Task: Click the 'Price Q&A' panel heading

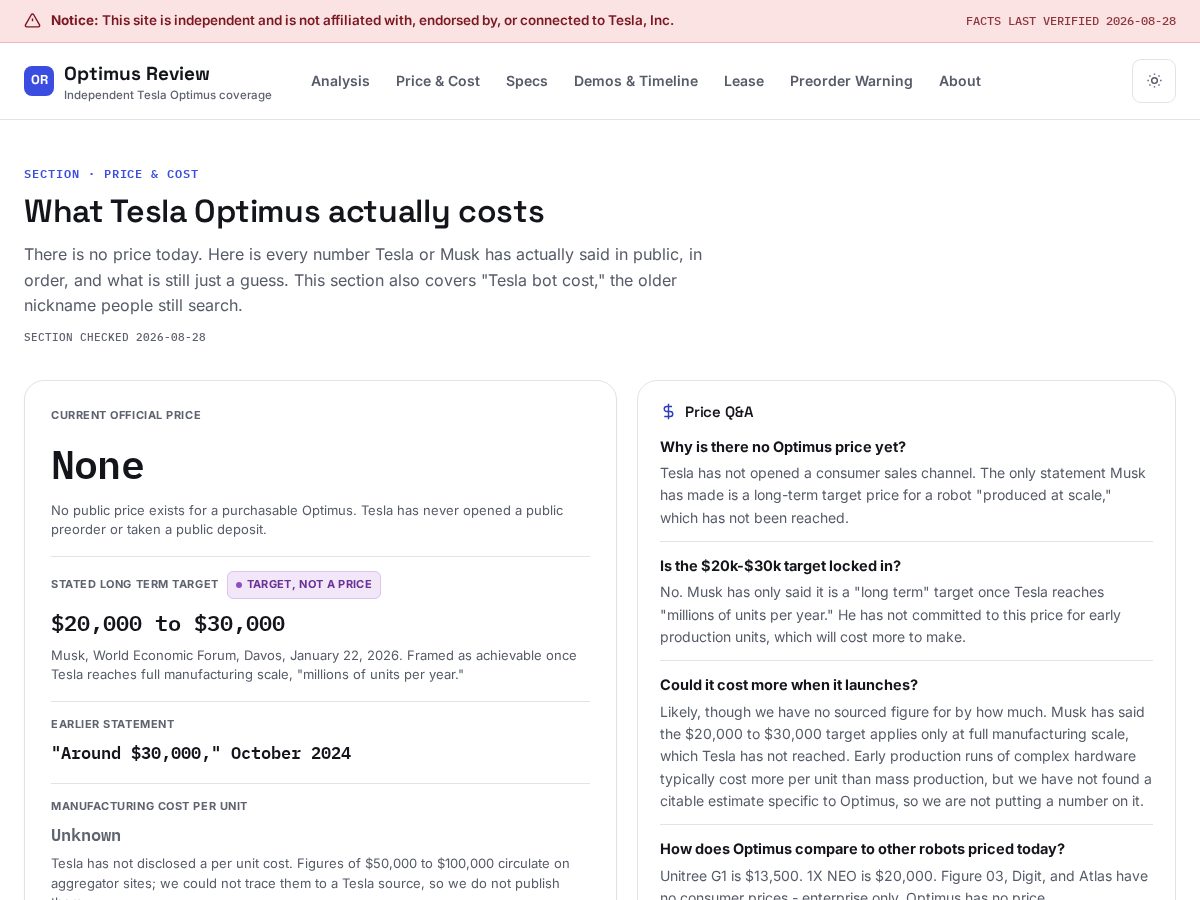Action: pyautogui.click(x=719, y=412)
